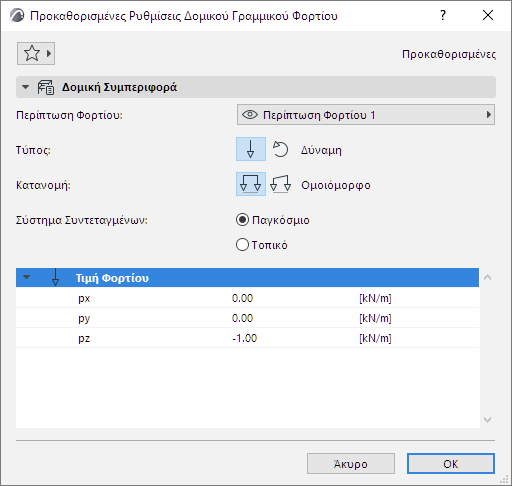Select the Moment load type icon
Screen dimensions: 512x486
tap(280, 149)
